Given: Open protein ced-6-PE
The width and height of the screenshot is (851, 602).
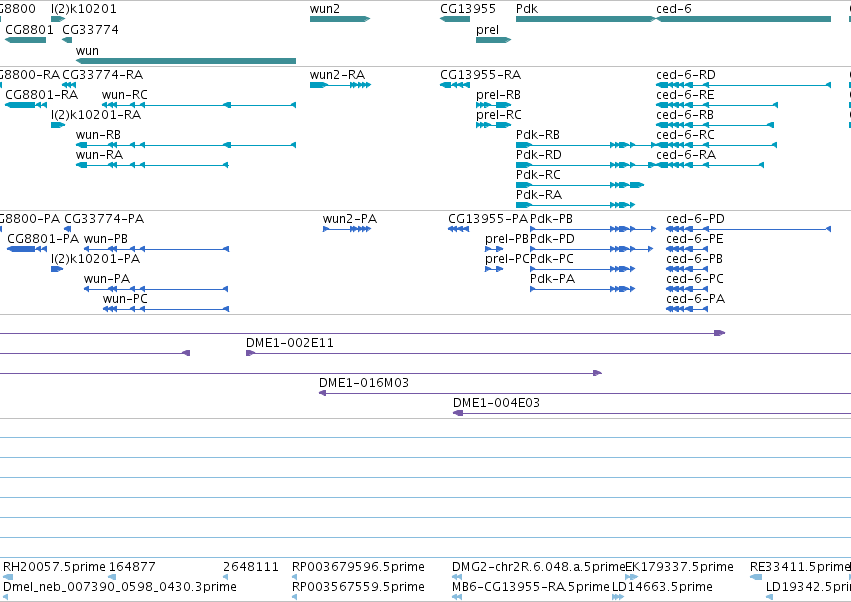Looking at the screenshot, I should pos(695,239).
